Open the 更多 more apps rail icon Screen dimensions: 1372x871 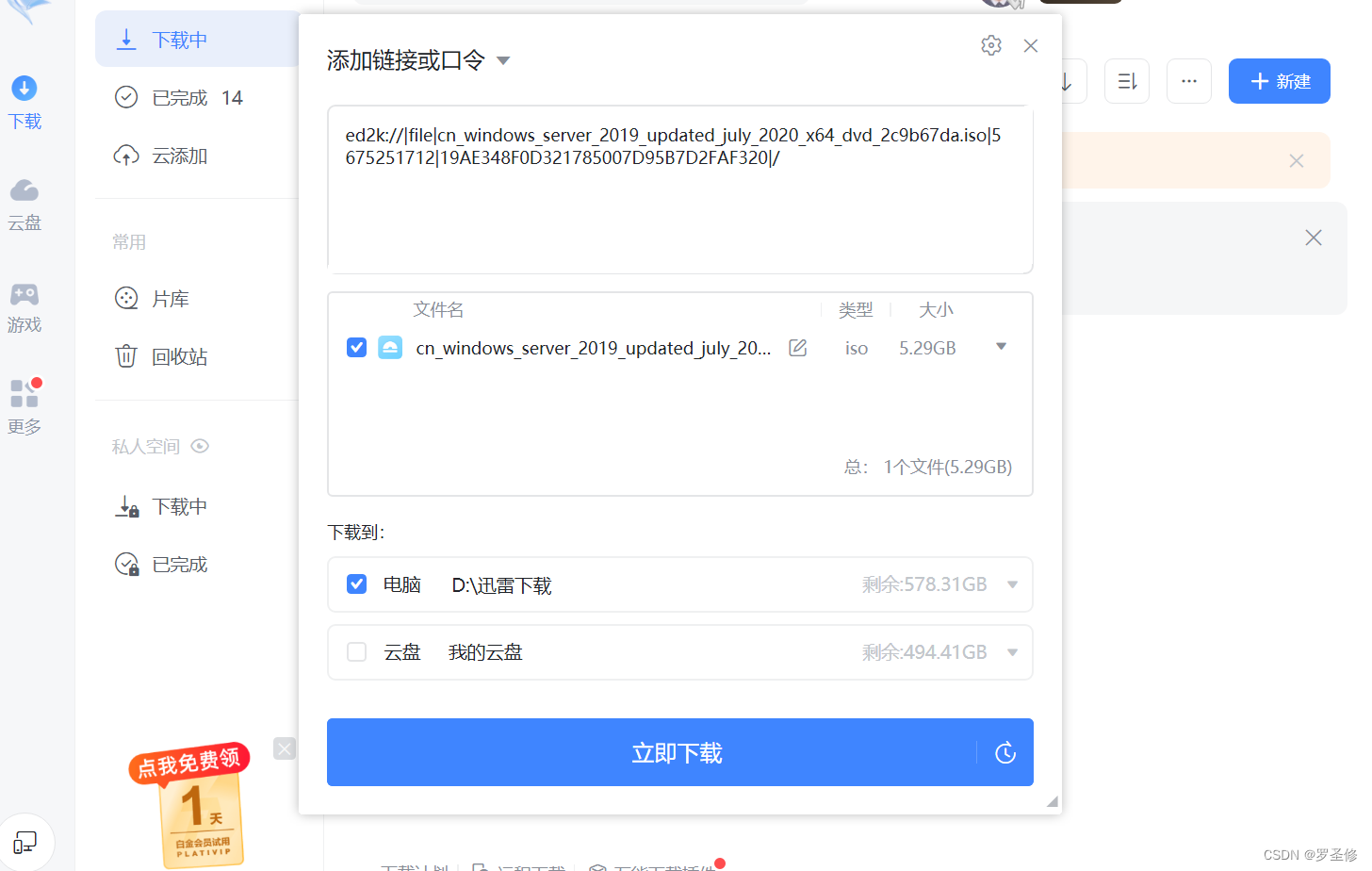click(x=24, y=407)
